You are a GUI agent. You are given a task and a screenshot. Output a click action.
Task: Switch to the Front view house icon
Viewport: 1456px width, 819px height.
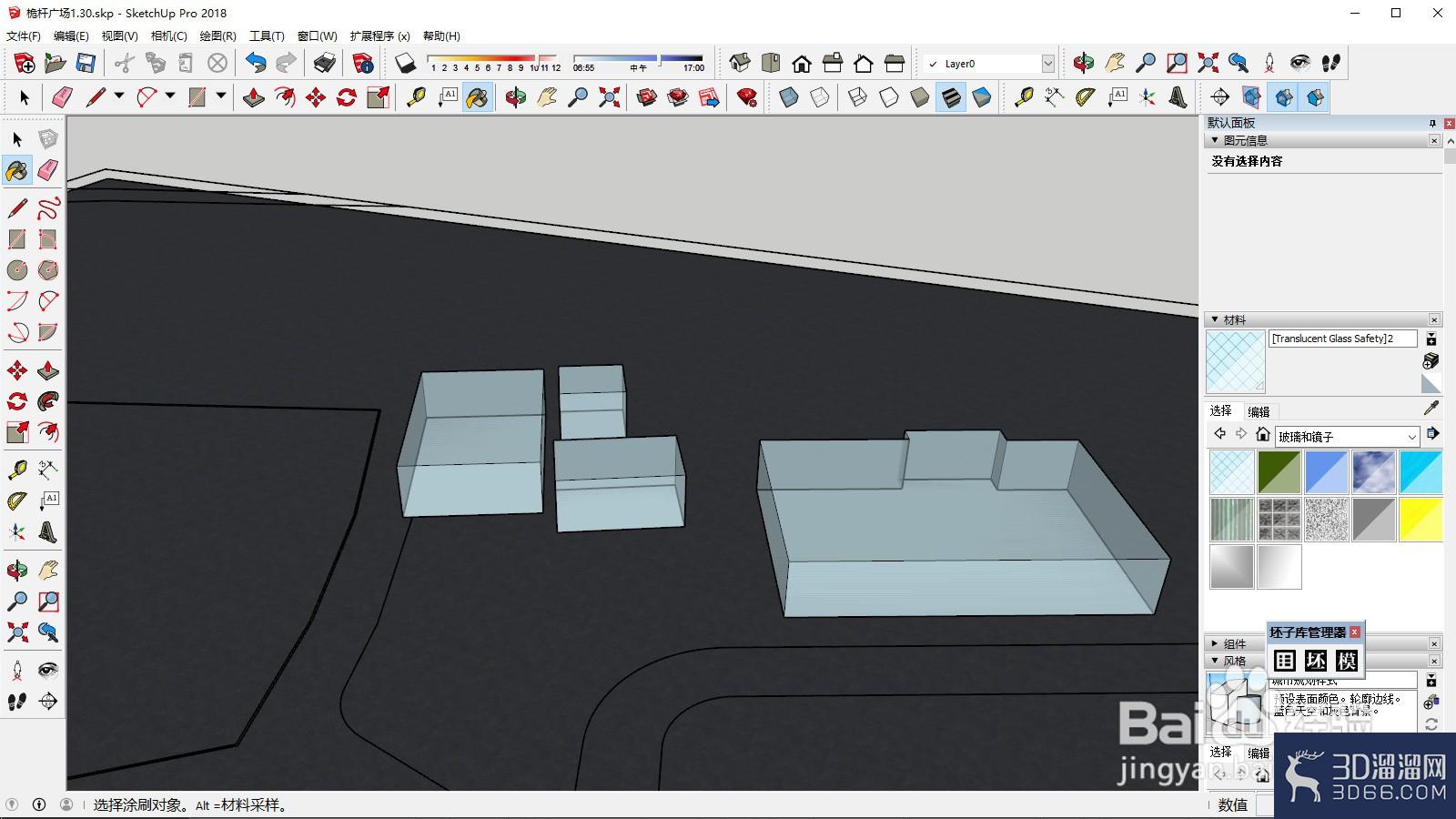coord(802,63)
